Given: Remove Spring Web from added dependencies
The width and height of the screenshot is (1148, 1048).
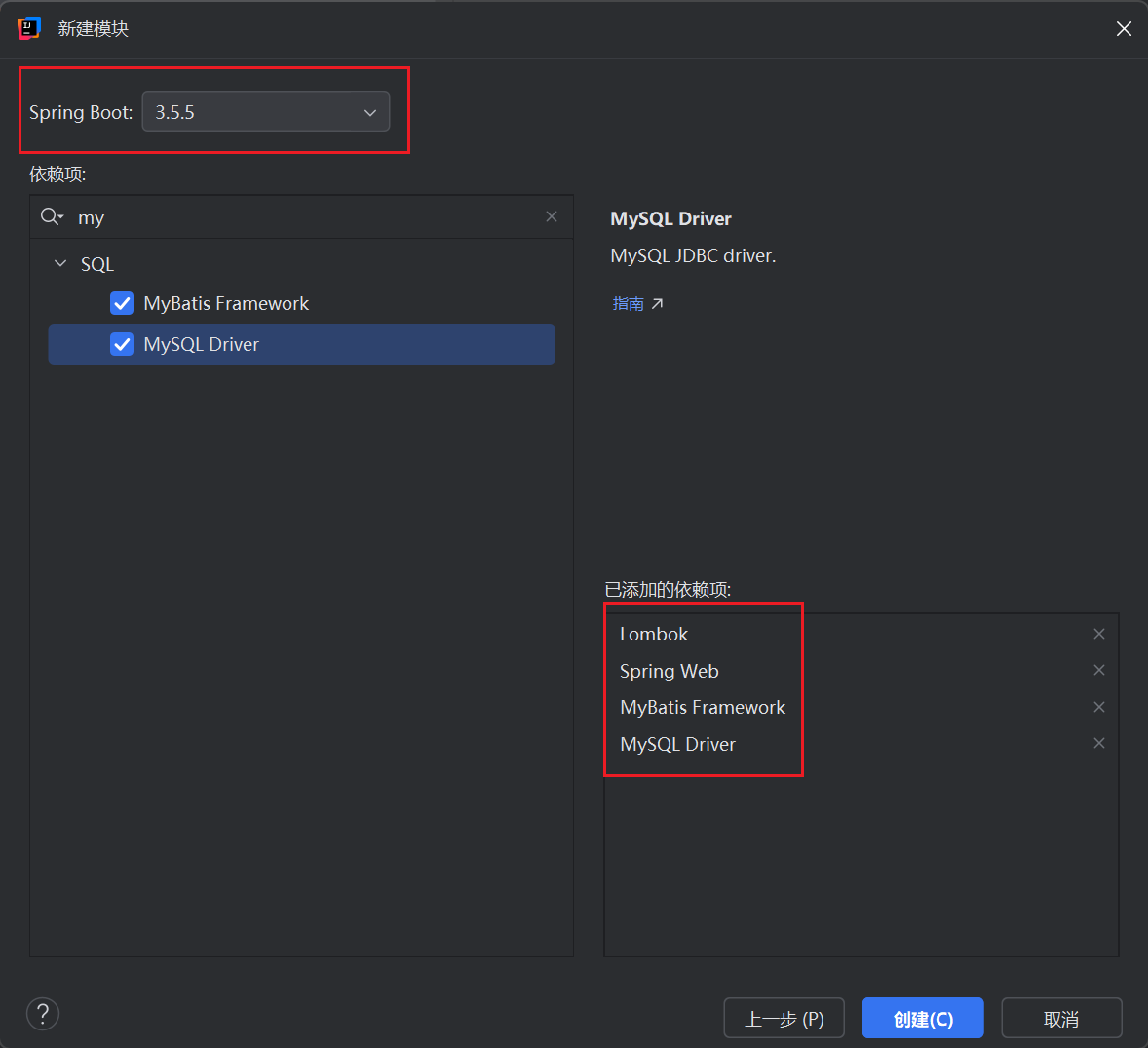Looking at the screenshot, I should coord(1099,670).
